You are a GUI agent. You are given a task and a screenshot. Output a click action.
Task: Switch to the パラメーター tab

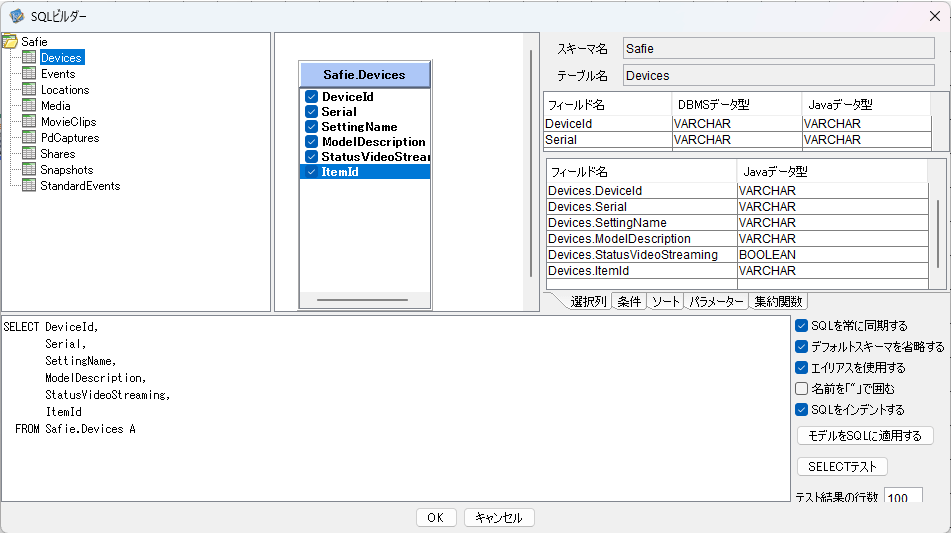pyautogui.click(x=716, y=301)
